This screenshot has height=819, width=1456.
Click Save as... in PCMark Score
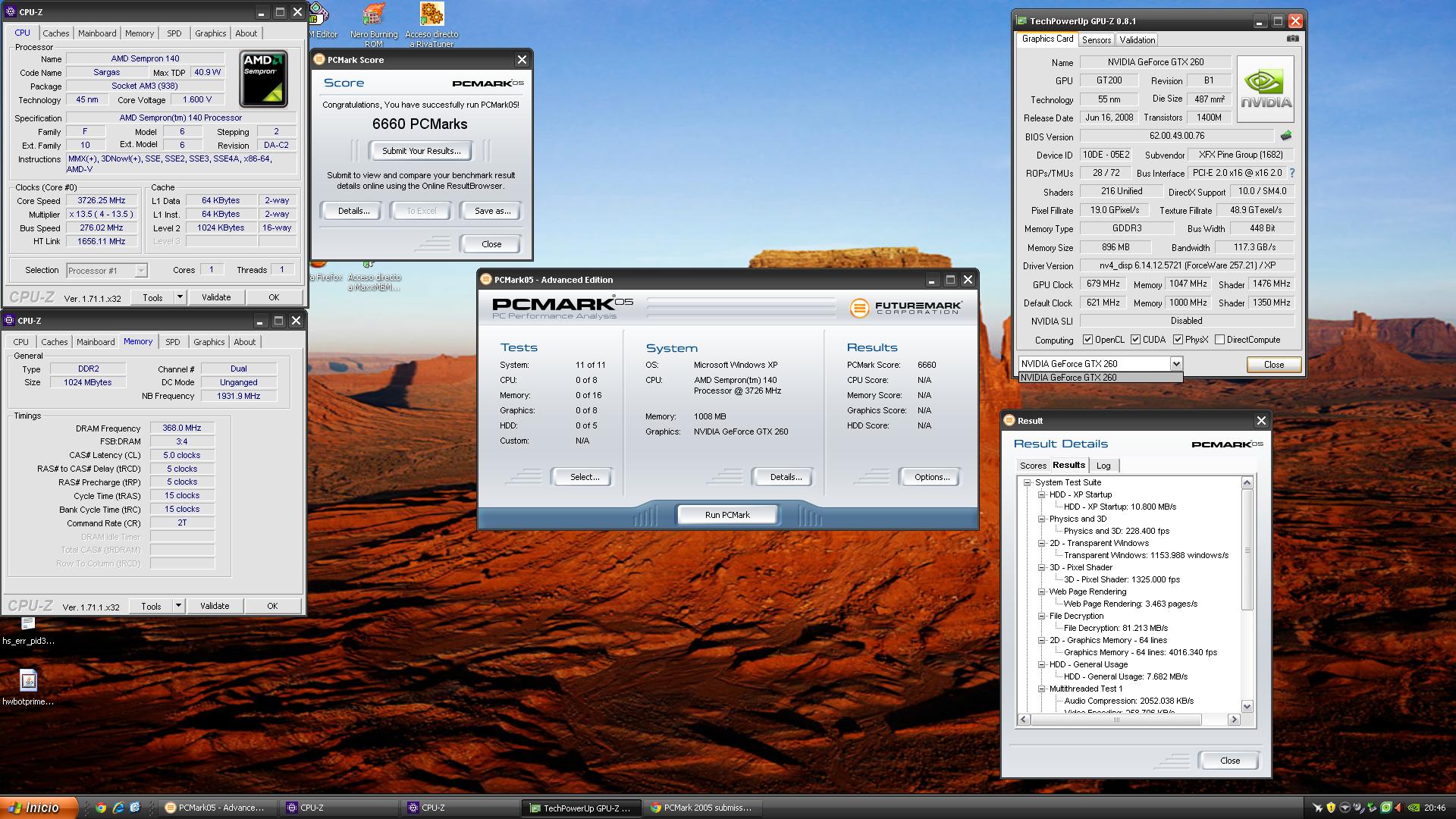tap(492, 211)
